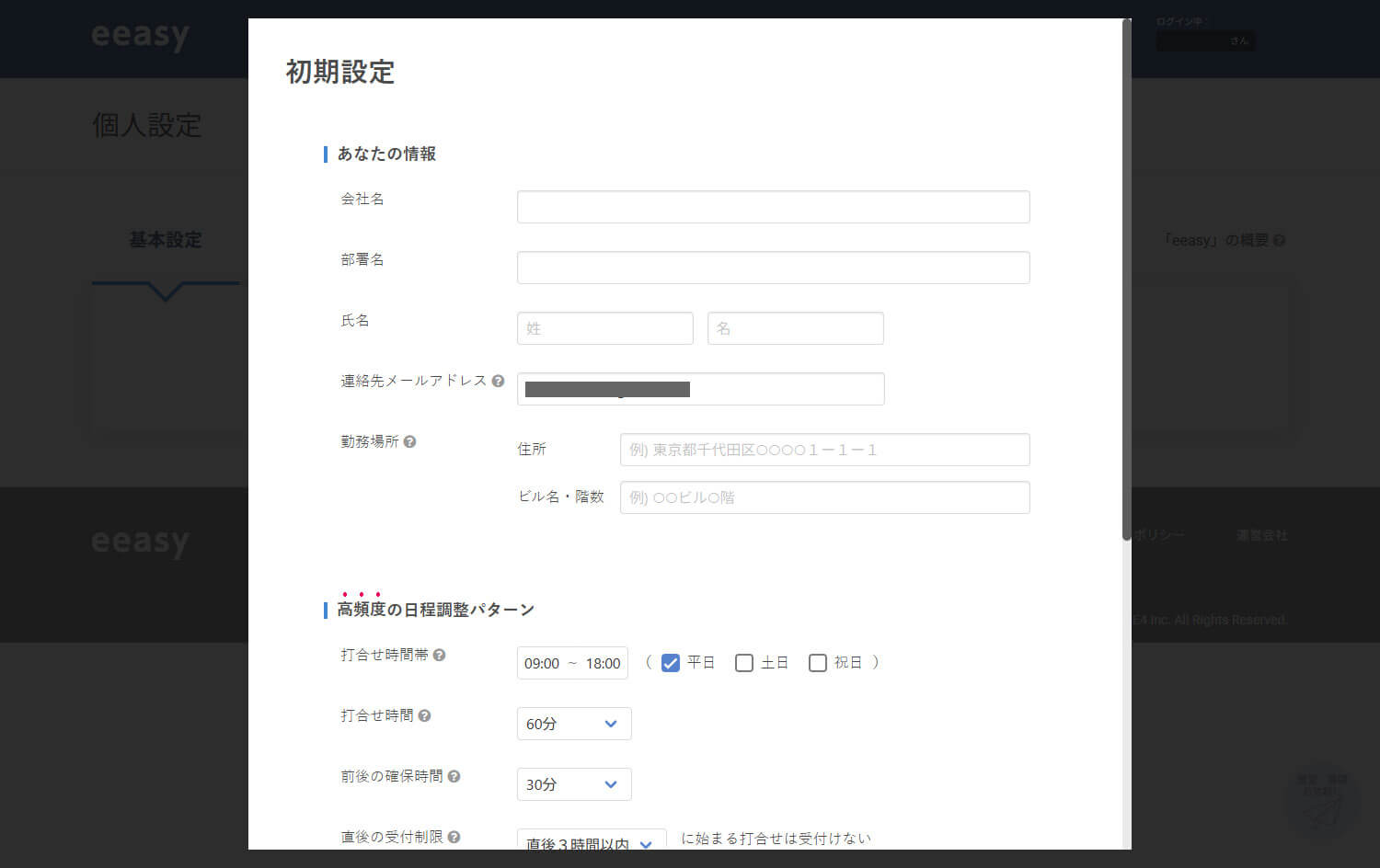1380x868 pixels.
Task: Click help icon beside 勤務場所
Action: click(x=409, y=441)
